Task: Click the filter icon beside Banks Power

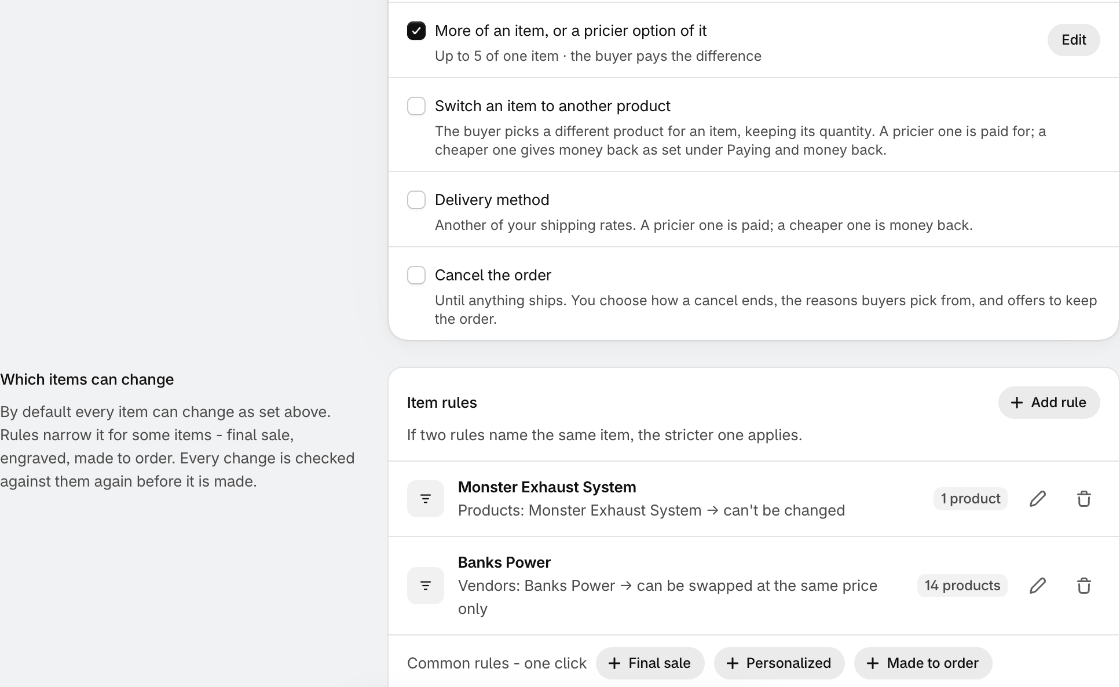Action: point(425,586)
